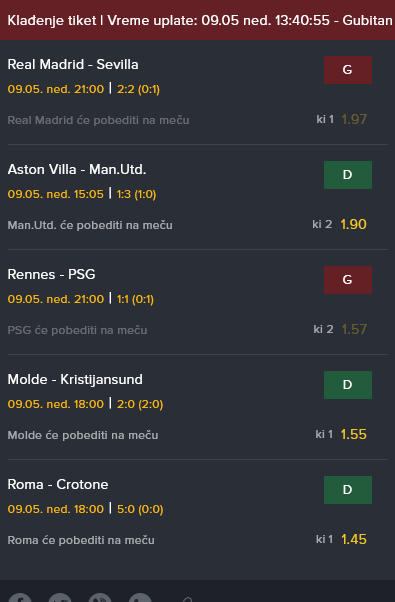Click green D badge for Aston Villa match
Screen dimensions: 395x602
(348, 175)
